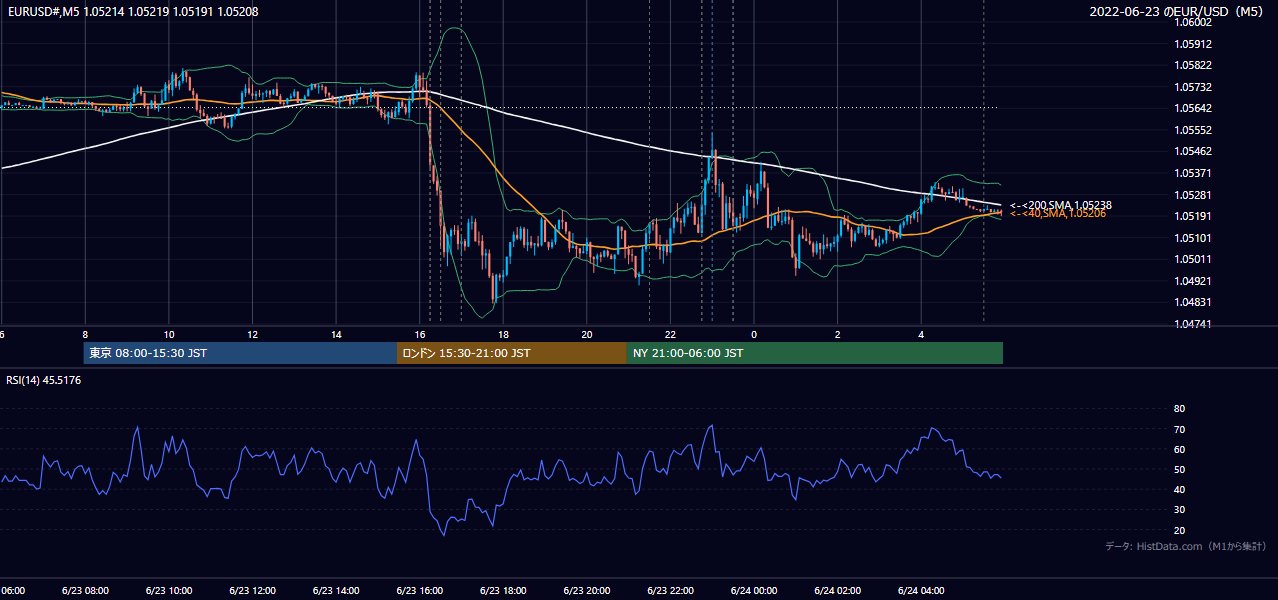This screenshot has height=600, width=1278.
Task: Click price axis value 1.05732
Action: [1192, 87]
